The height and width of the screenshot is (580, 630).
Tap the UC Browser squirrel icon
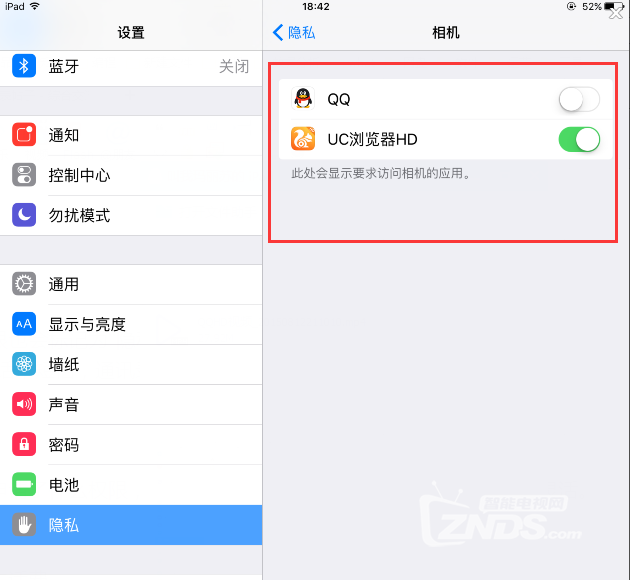[303, 139]
